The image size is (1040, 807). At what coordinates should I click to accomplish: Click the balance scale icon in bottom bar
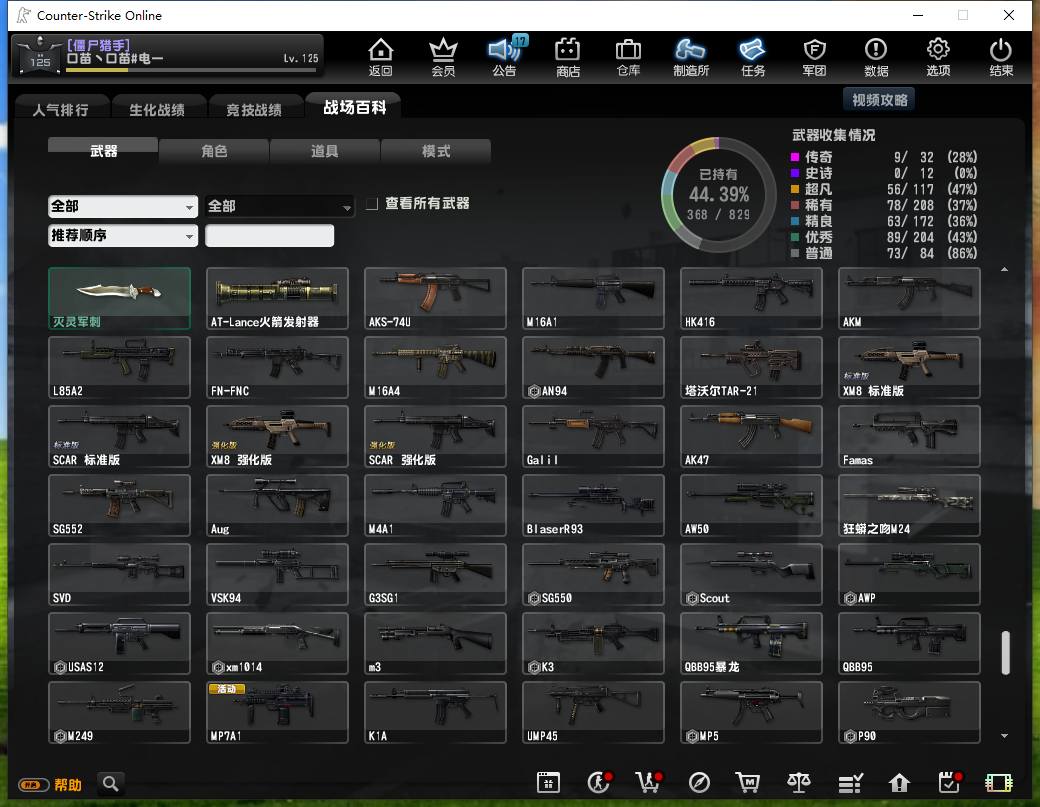799,782
